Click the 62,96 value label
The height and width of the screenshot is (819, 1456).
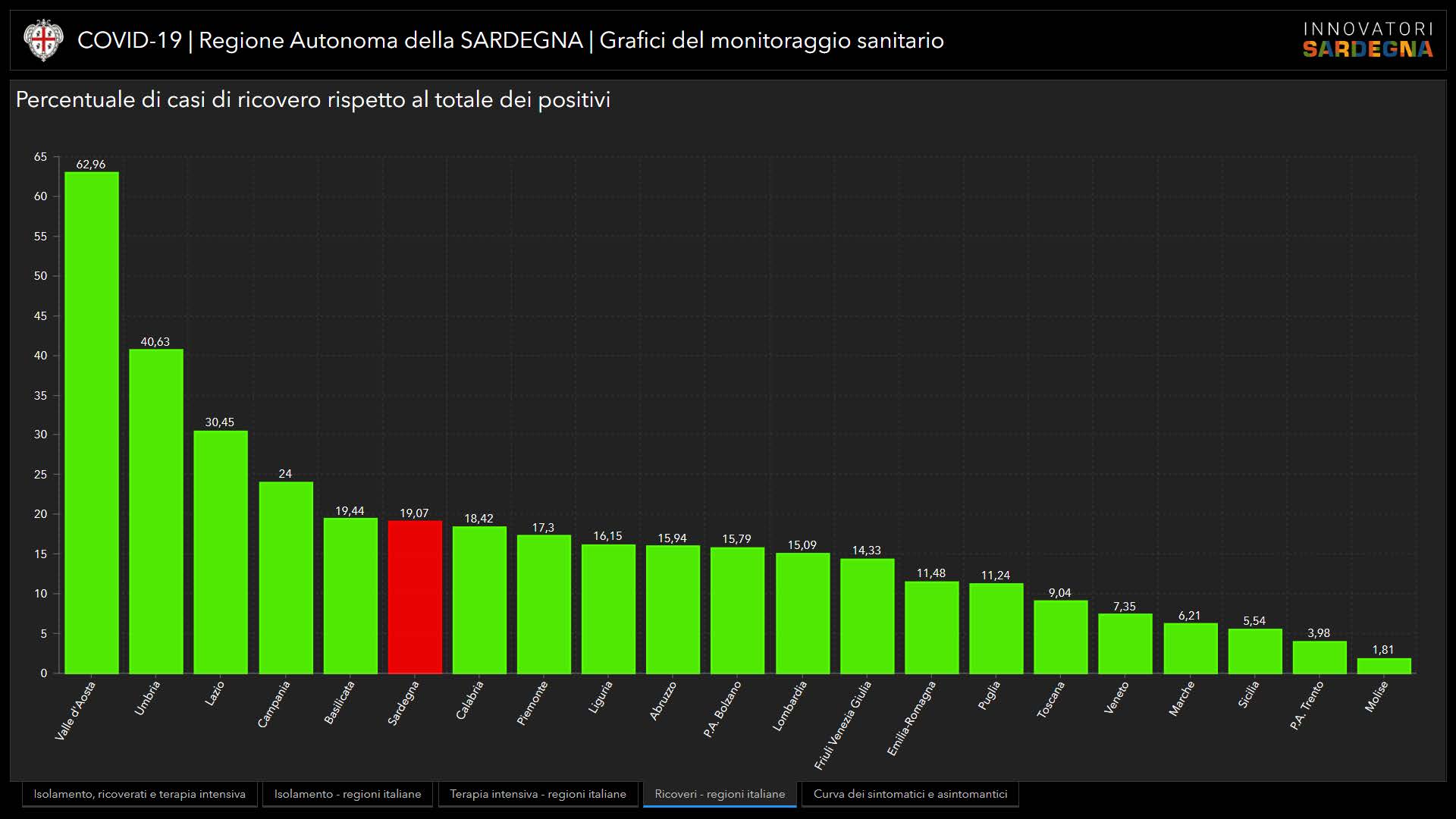coord(91,165)
